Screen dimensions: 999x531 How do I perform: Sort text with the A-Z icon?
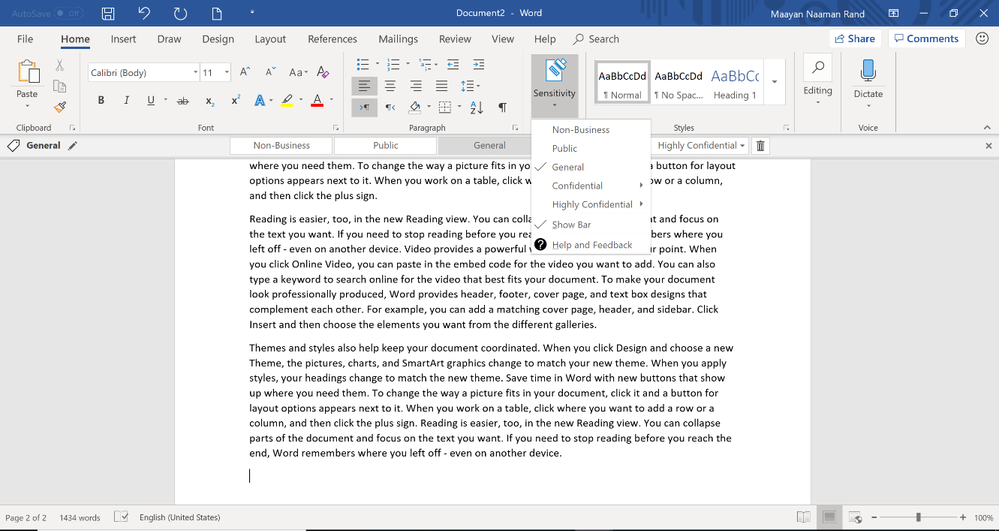[477, 107]
